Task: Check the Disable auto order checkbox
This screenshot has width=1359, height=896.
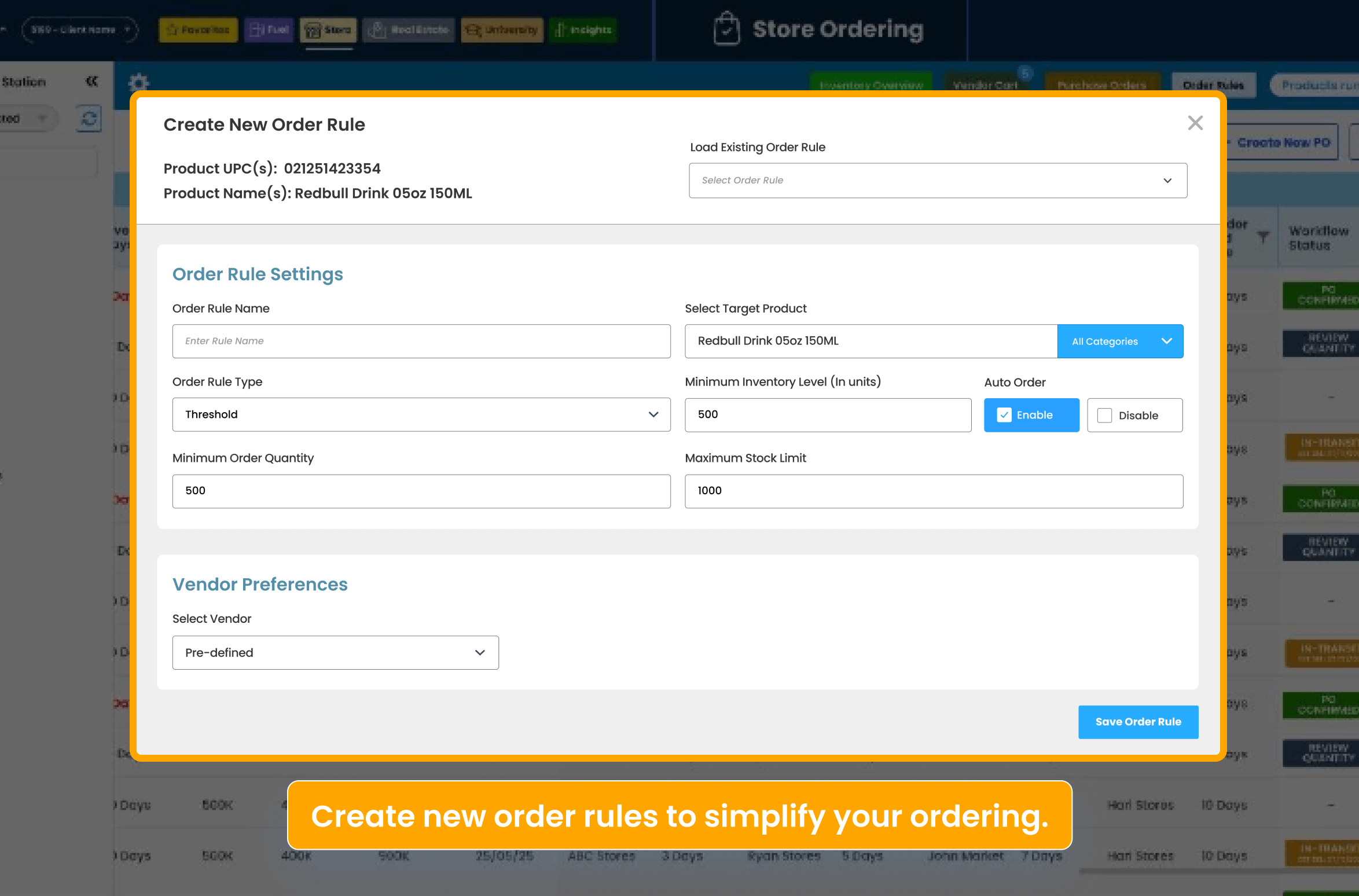Action: click(x=1104, y=416)
